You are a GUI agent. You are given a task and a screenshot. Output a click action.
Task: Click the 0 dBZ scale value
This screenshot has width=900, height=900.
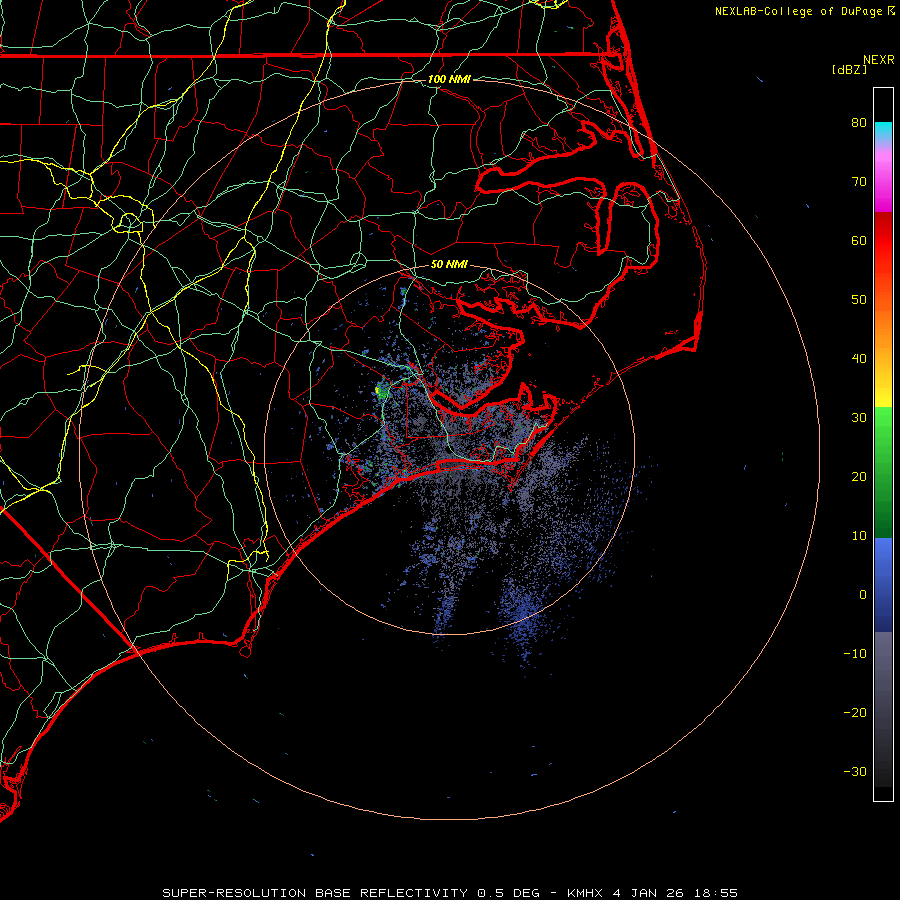(863, 595)
